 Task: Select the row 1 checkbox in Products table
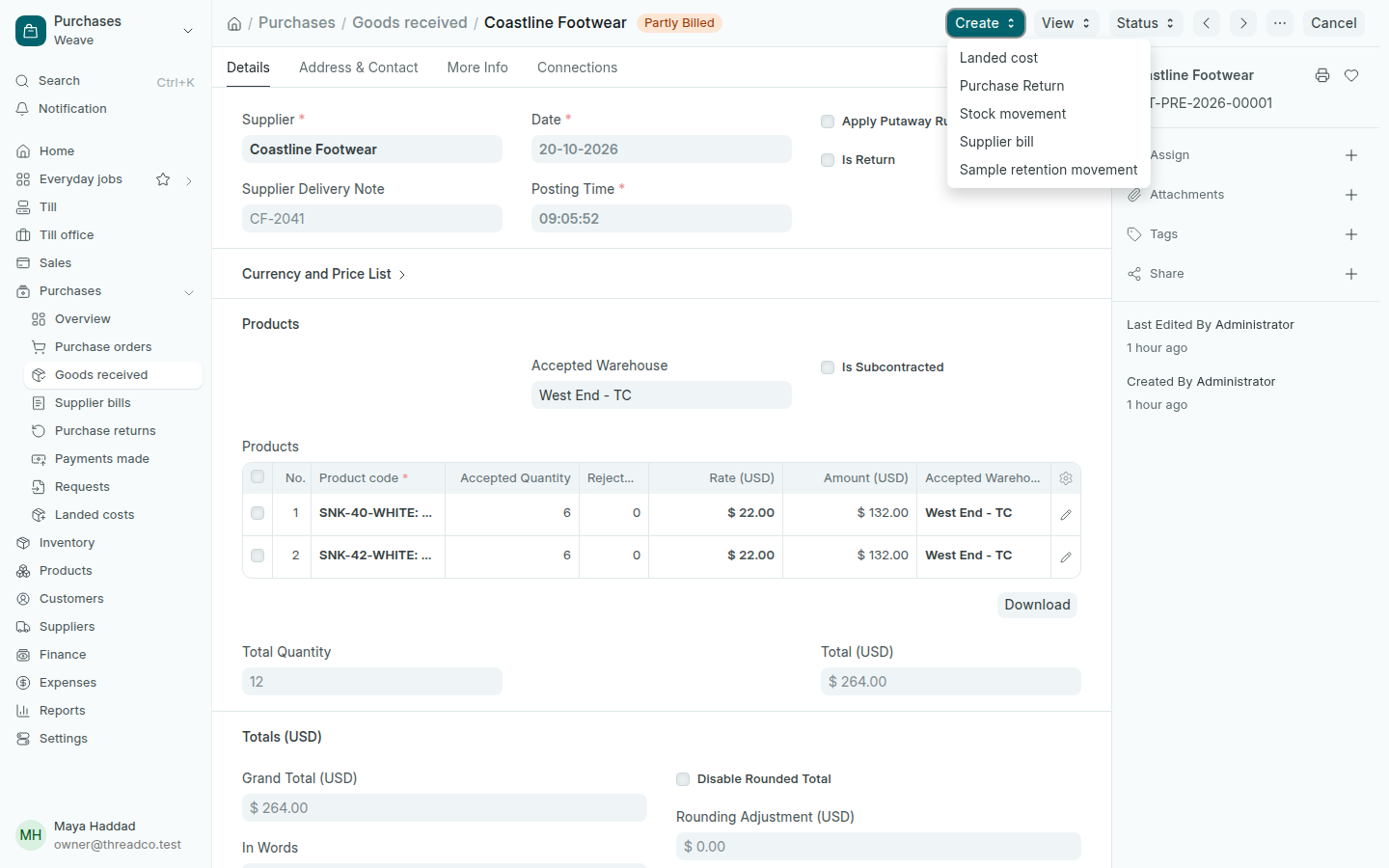[x=258, y=513]
